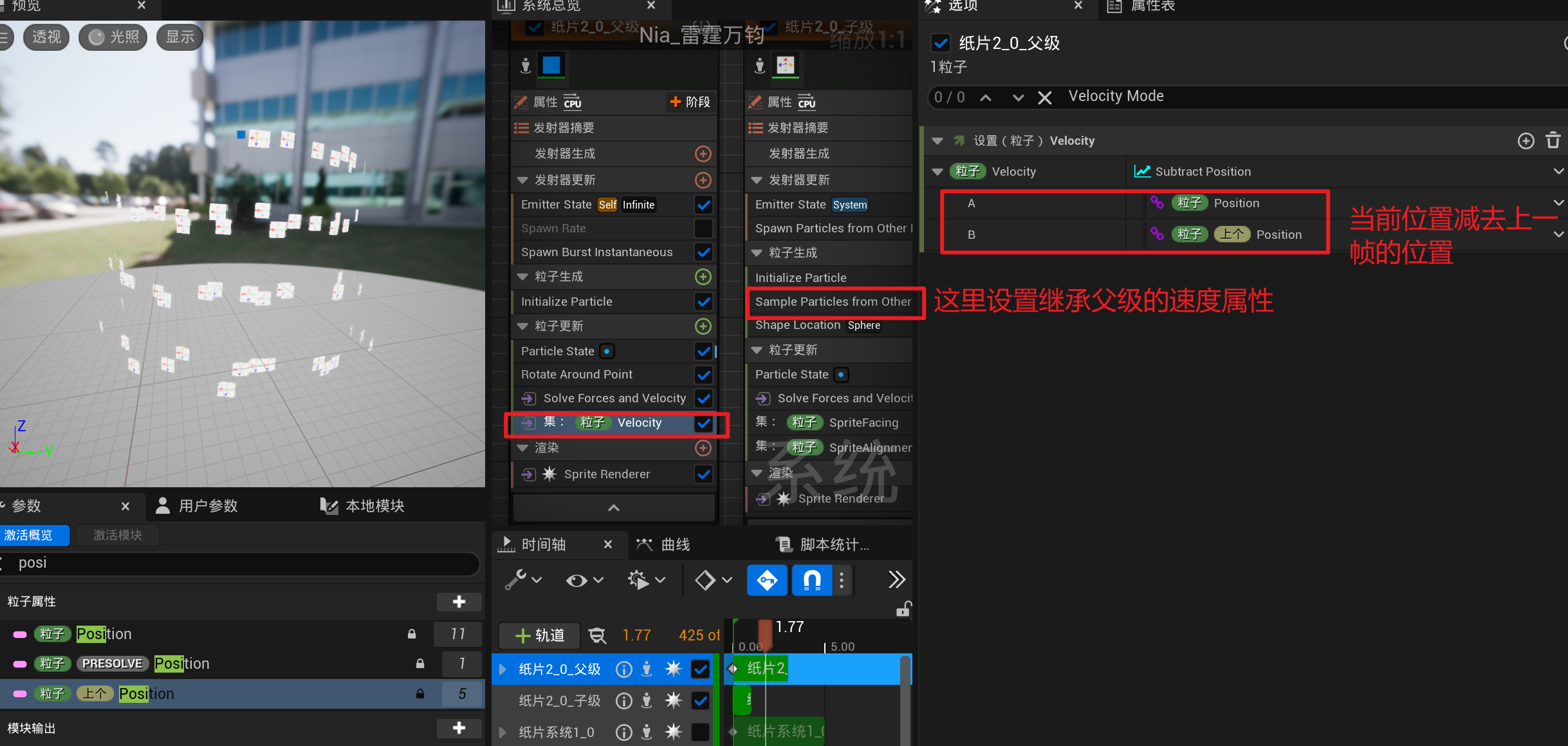
Task: Click the add plus icon on the Velocity module header
Action: coord(1526,140)
